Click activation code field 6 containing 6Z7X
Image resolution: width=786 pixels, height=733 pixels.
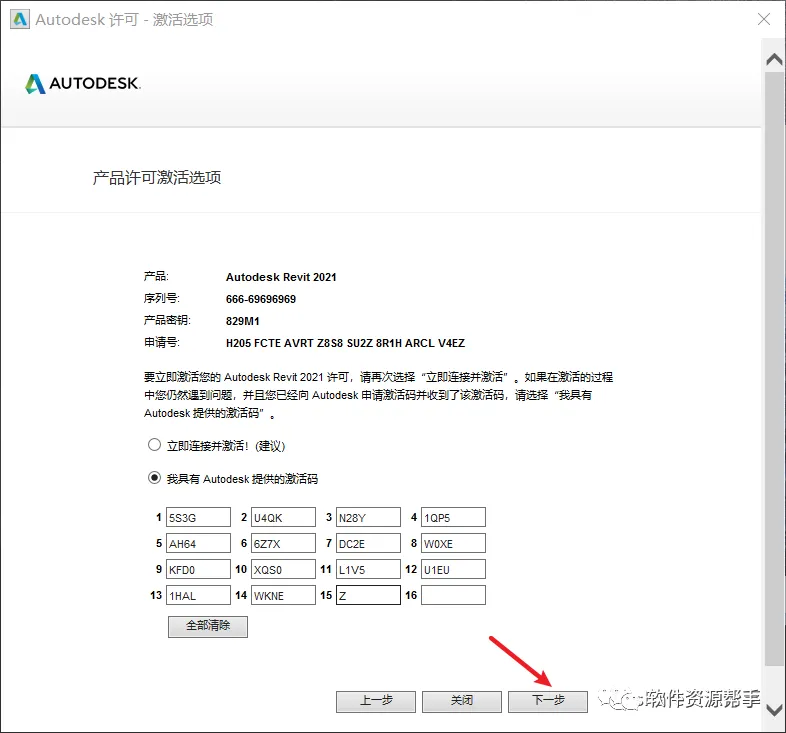(x=283, y=543)
